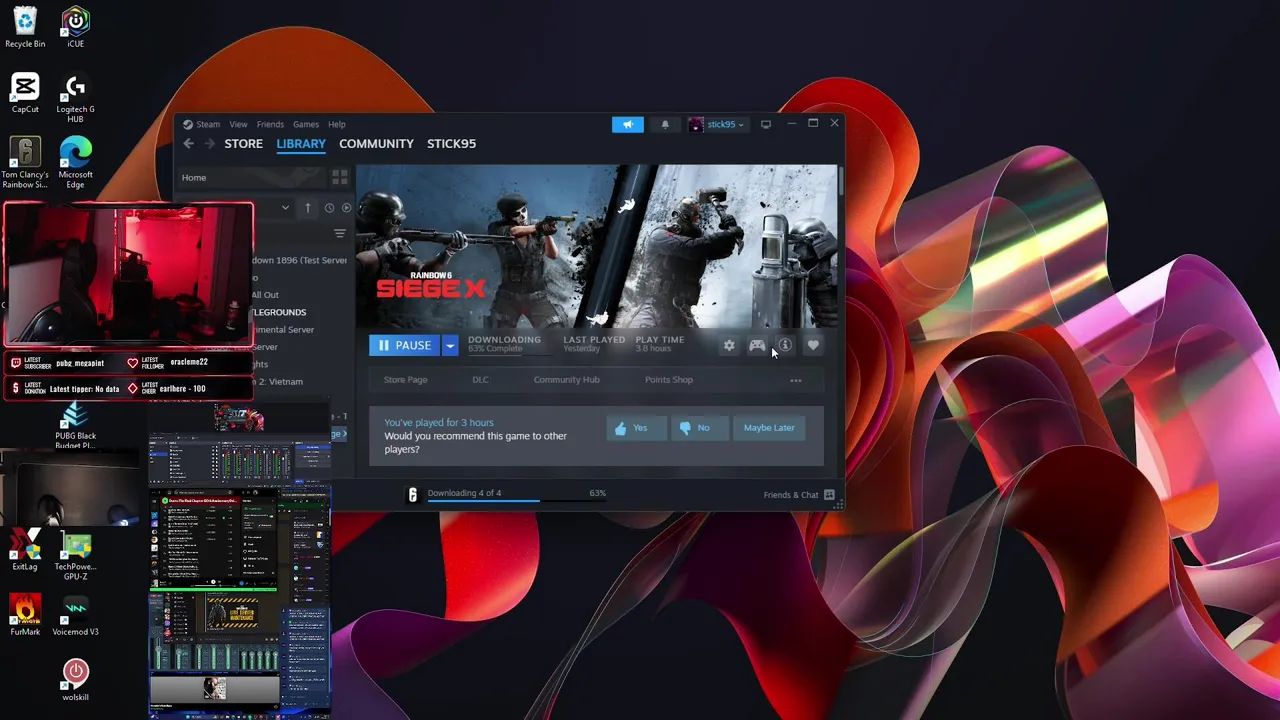The image size is (1280, 720).
Task: Click download progress bar at bottom
Action: click(516, 501)
